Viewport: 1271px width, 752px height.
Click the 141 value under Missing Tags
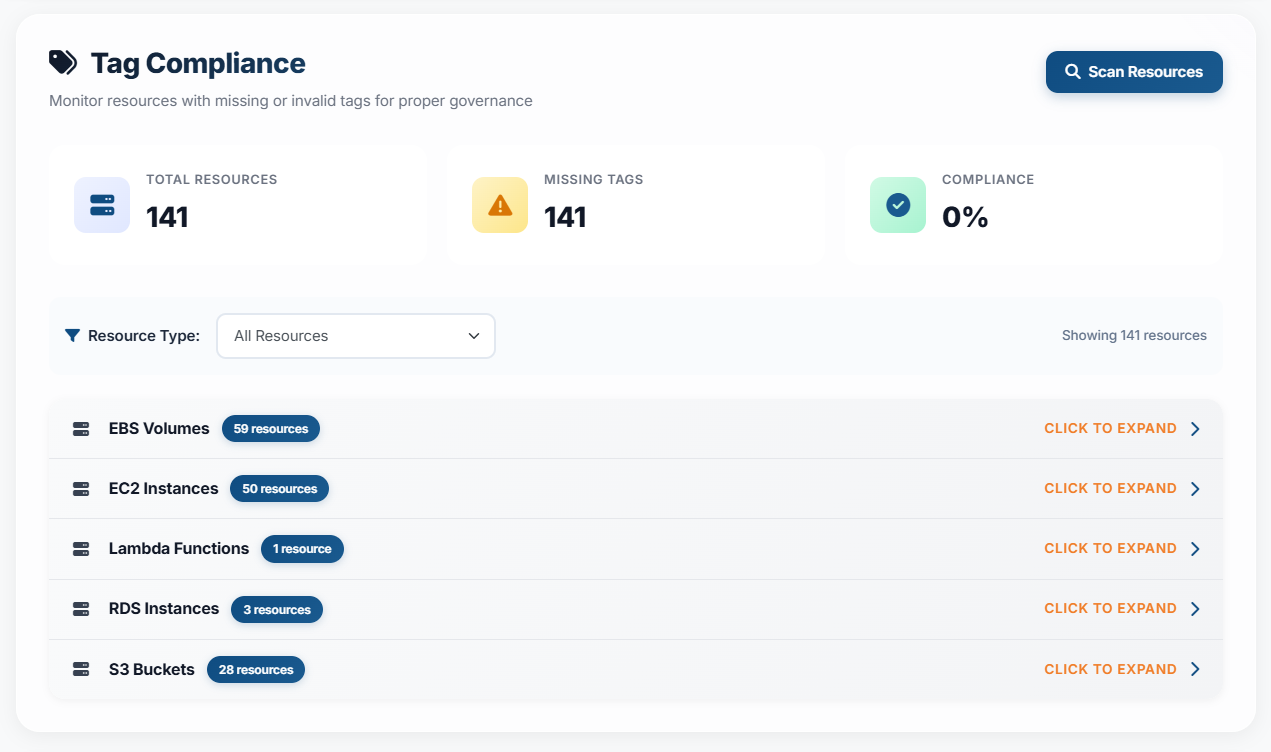click(x=565, y=217)
